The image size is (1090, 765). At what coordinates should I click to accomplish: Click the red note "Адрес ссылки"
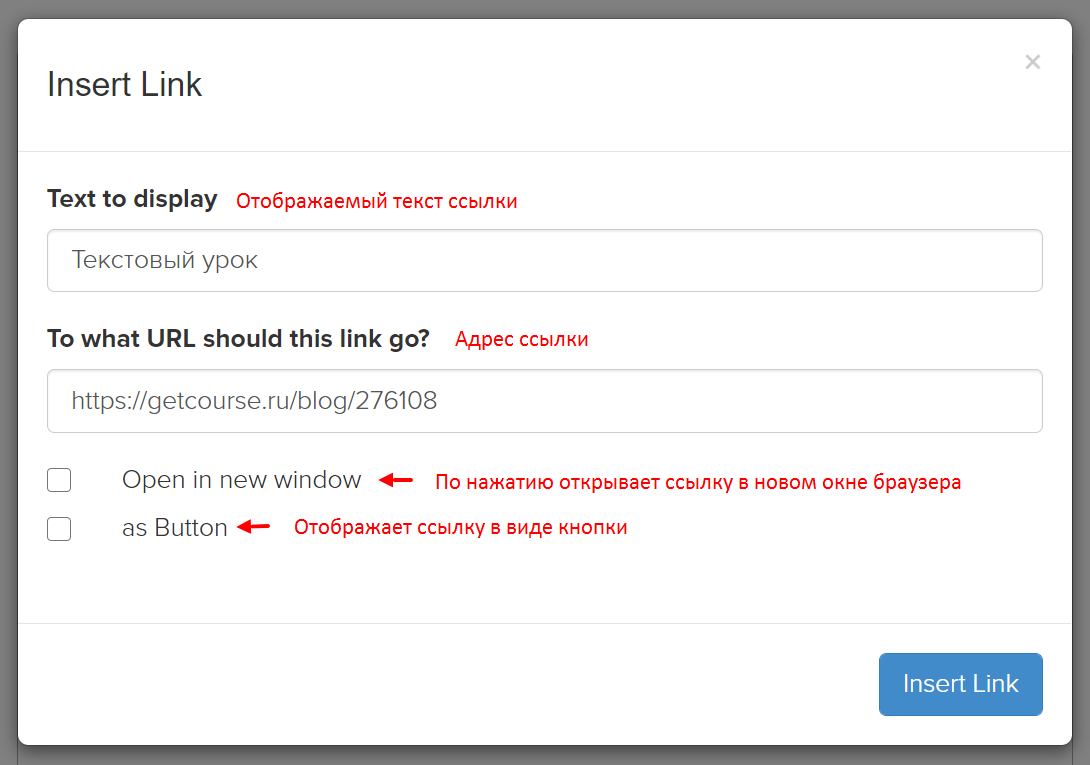(x=521, y=339)
